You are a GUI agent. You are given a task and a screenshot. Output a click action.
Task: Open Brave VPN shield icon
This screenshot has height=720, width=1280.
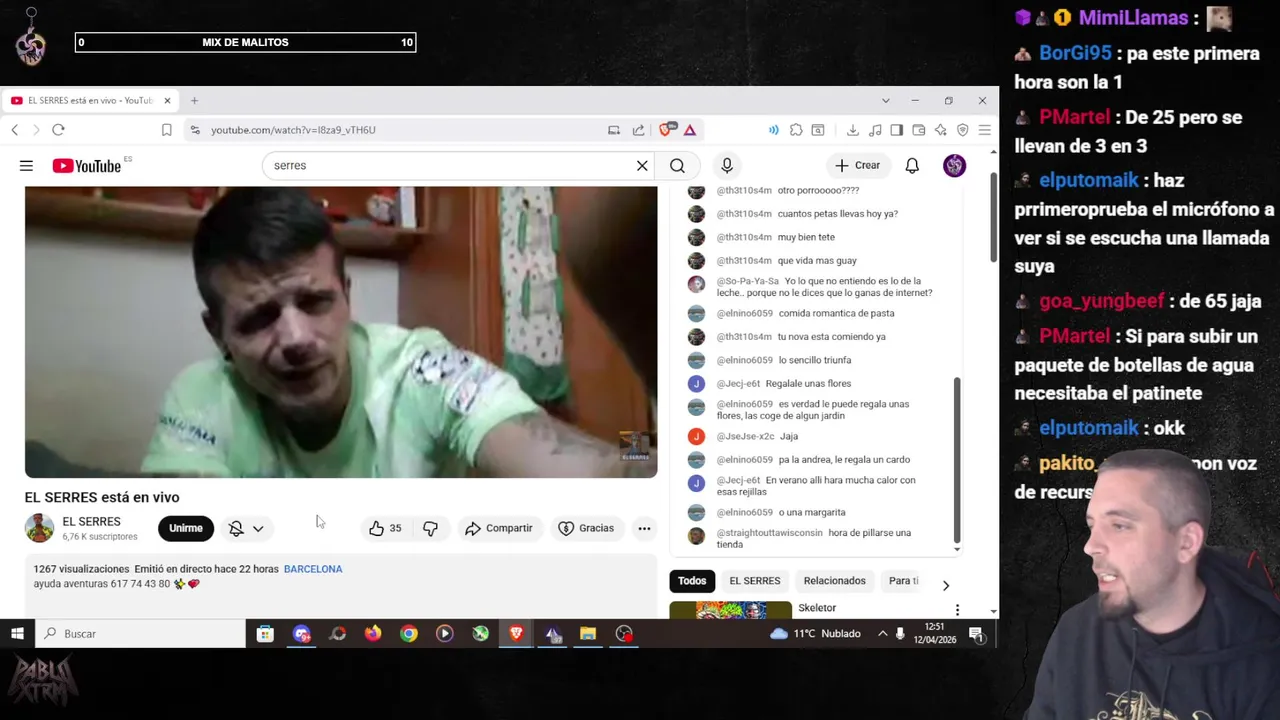coord(962,130)
